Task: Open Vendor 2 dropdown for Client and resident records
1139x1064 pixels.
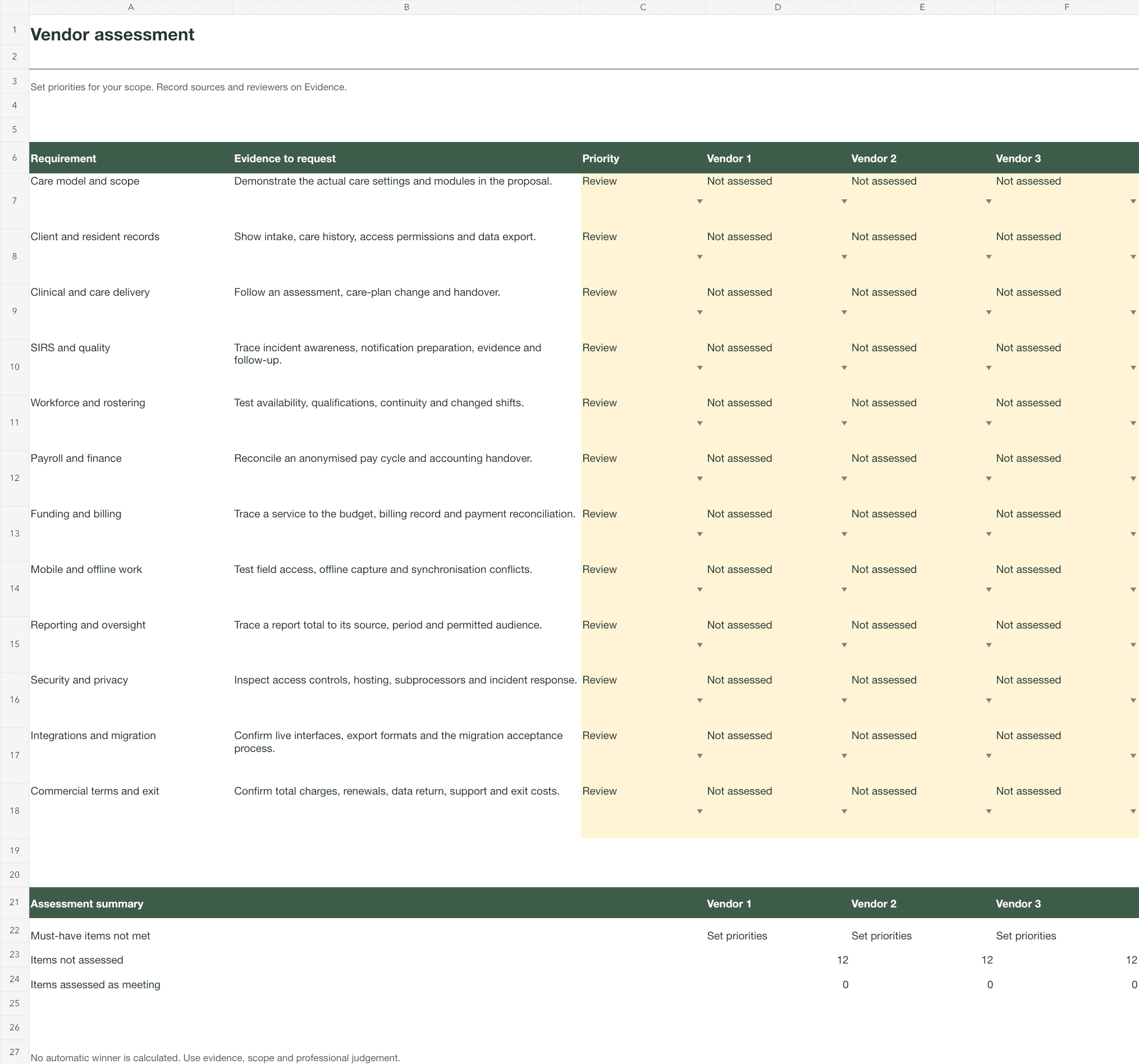Action: click(988, 257)
